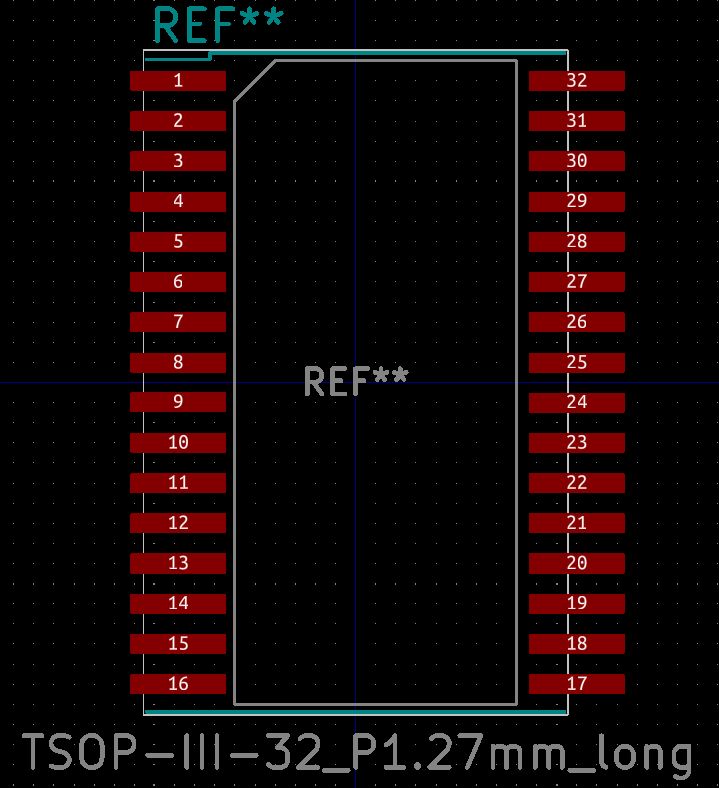This screenshot has width=719, height=788.
Task: Click pad 29
Action: [577, 201]
